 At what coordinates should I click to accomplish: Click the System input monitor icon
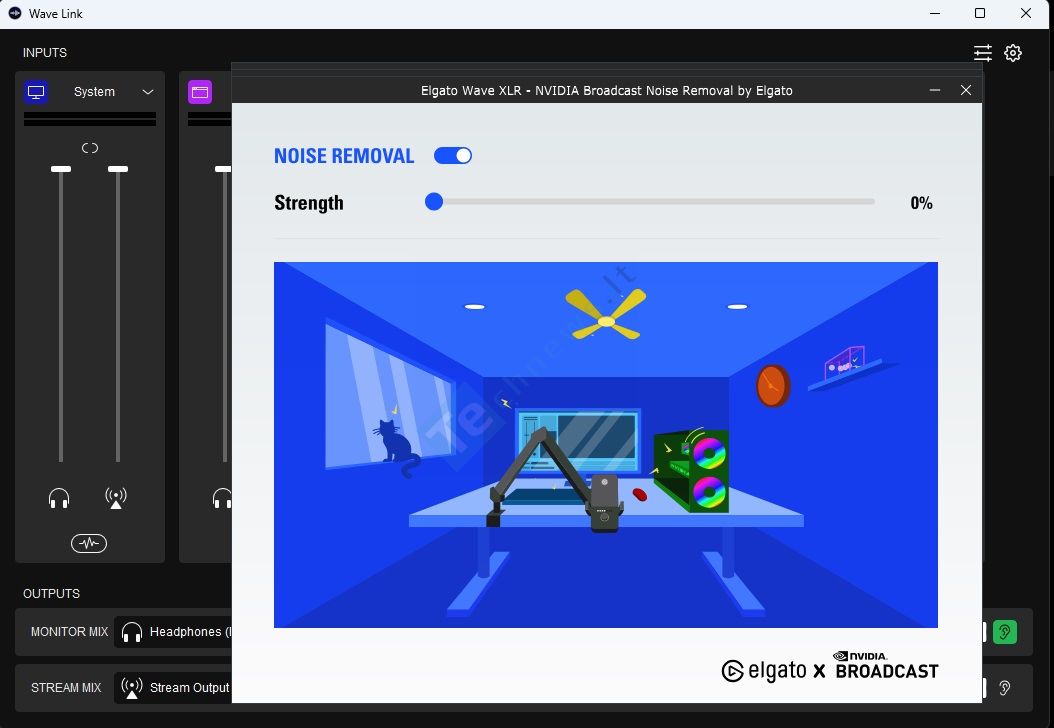(36, 92)
